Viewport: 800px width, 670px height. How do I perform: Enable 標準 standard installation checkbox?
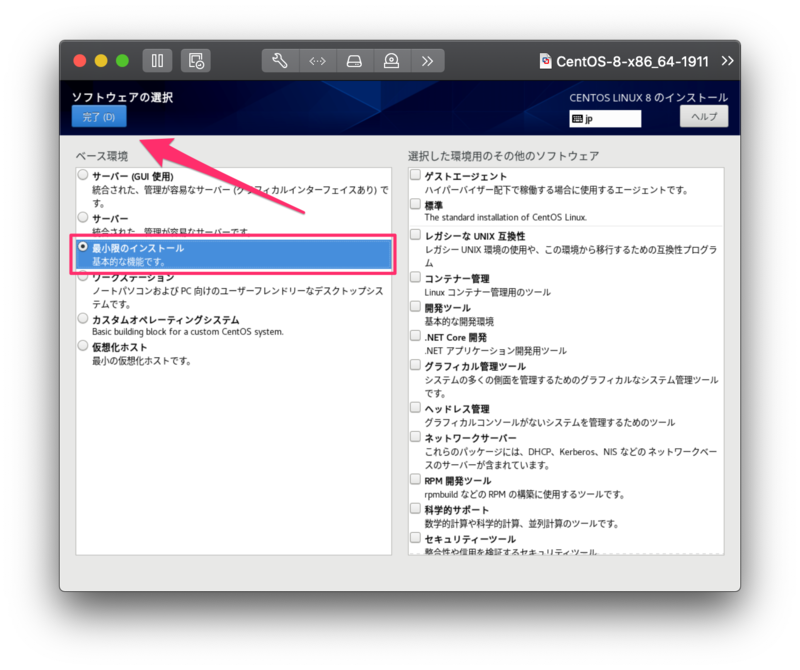tap(415, 204)
